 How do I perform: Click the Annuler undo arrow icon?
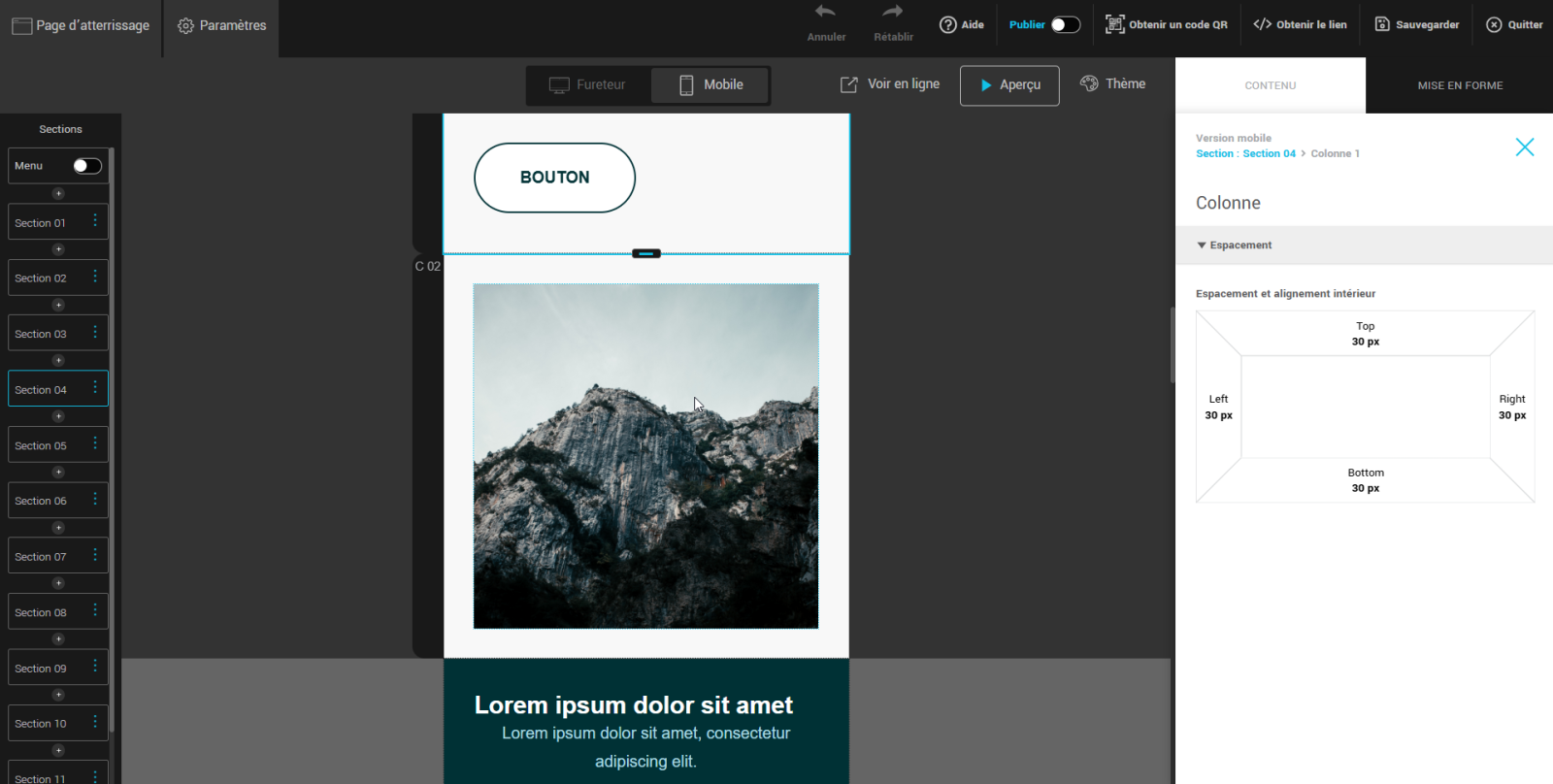point(825,13)
